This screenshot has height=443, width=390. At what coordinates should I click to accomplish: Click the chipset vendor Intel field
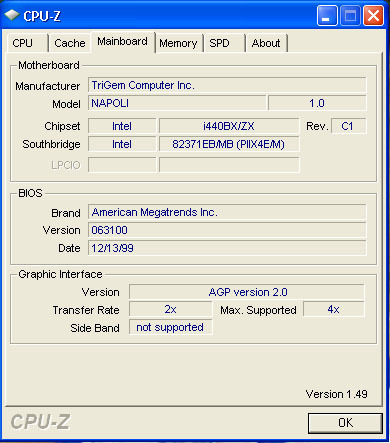(122, 126)
